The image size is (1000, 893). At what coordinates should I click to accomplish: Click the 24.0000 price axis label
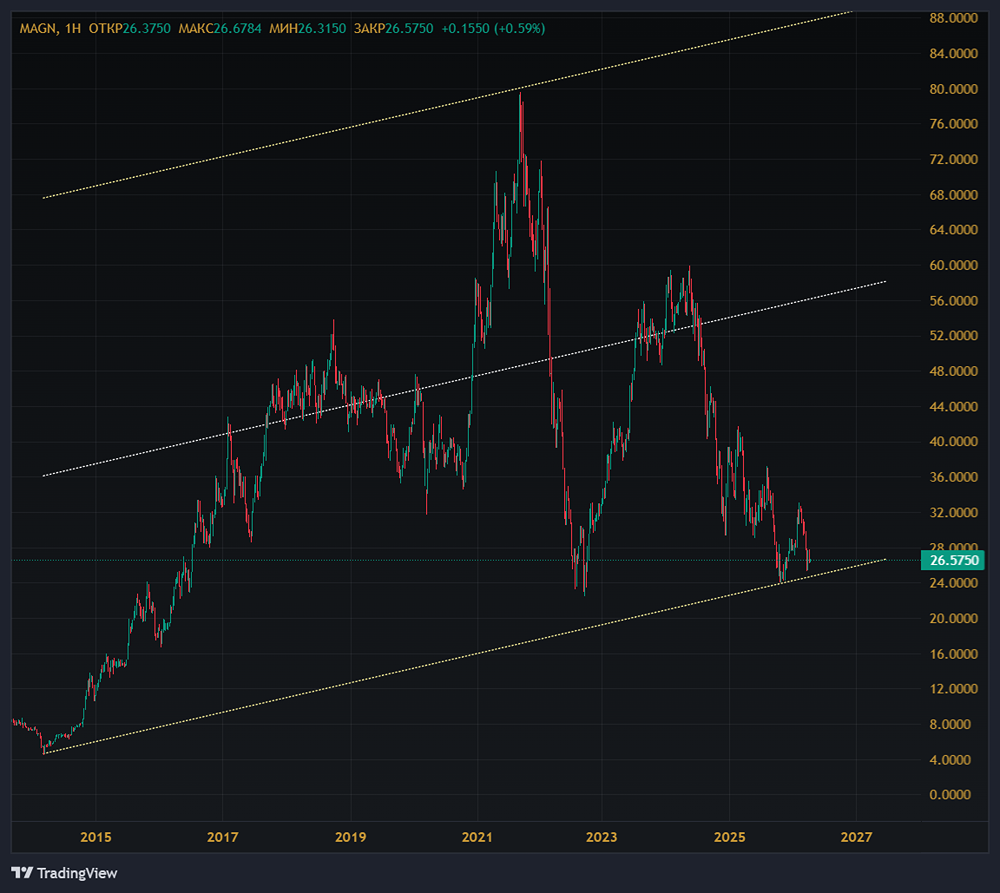(x=953, y=583)
